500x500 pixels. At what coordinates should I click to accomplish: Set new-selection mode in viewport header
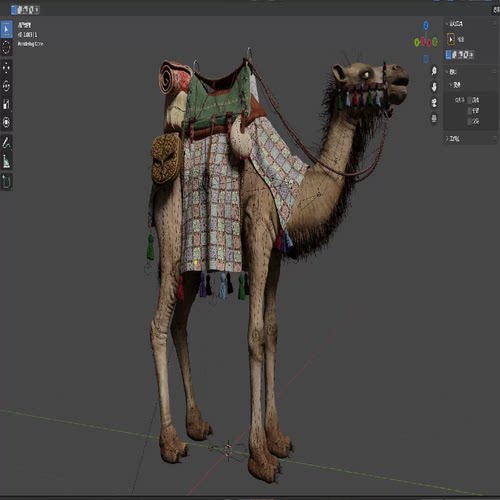pos(14,10)
